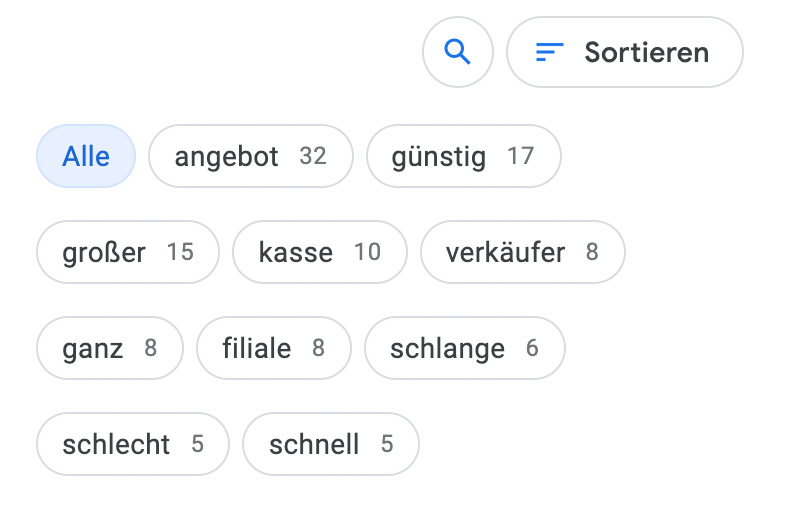Viewport: 792px width, 508px height.
Task: Select the schnell keyword chip
Action: pyautogui.click(x=331, y=444)
